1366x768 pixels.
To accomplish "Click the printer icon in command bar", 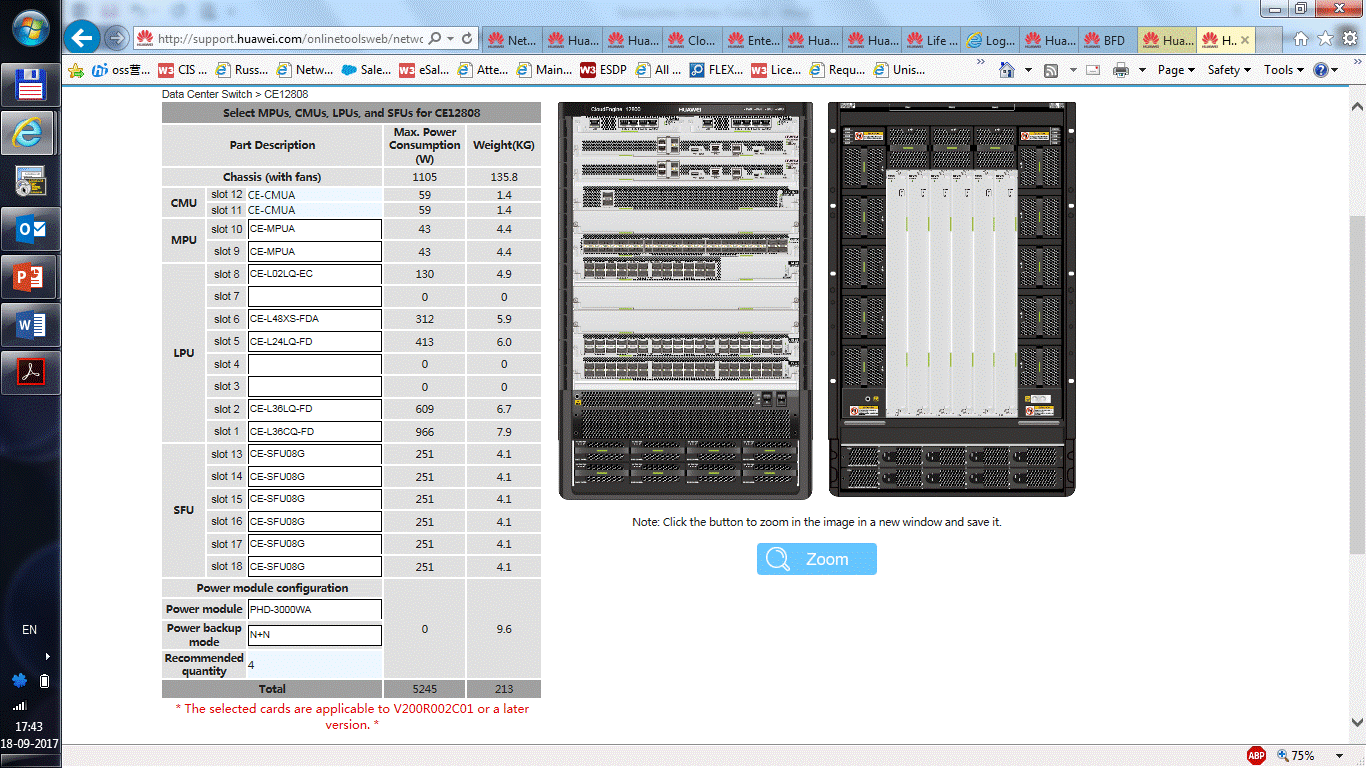I will tap(1121, 70).
